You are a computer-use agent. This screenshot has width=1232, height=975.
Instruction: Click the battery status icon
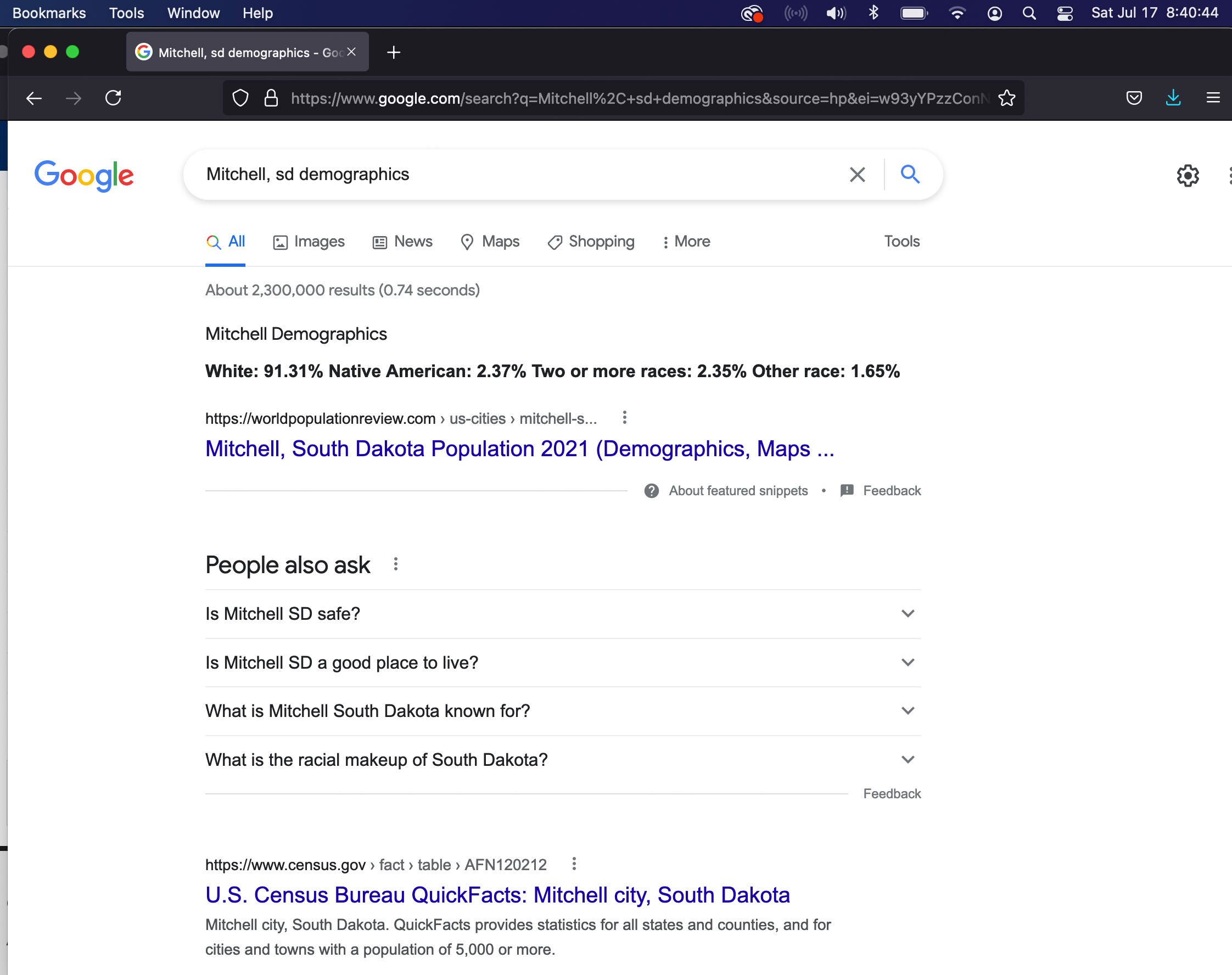pos(914,13)
